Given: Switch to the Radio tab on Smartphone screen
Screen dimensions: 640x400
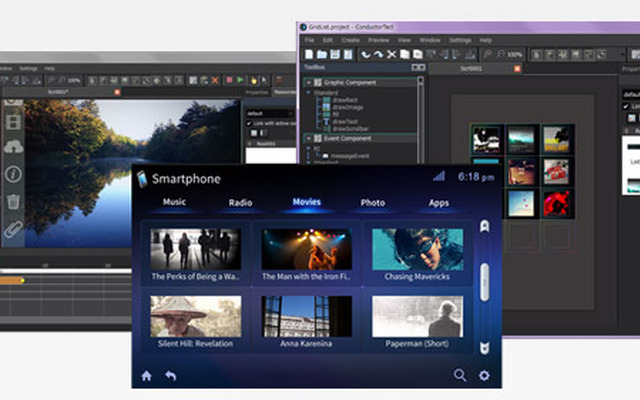Looking at the screenshot, I should 240,202.
